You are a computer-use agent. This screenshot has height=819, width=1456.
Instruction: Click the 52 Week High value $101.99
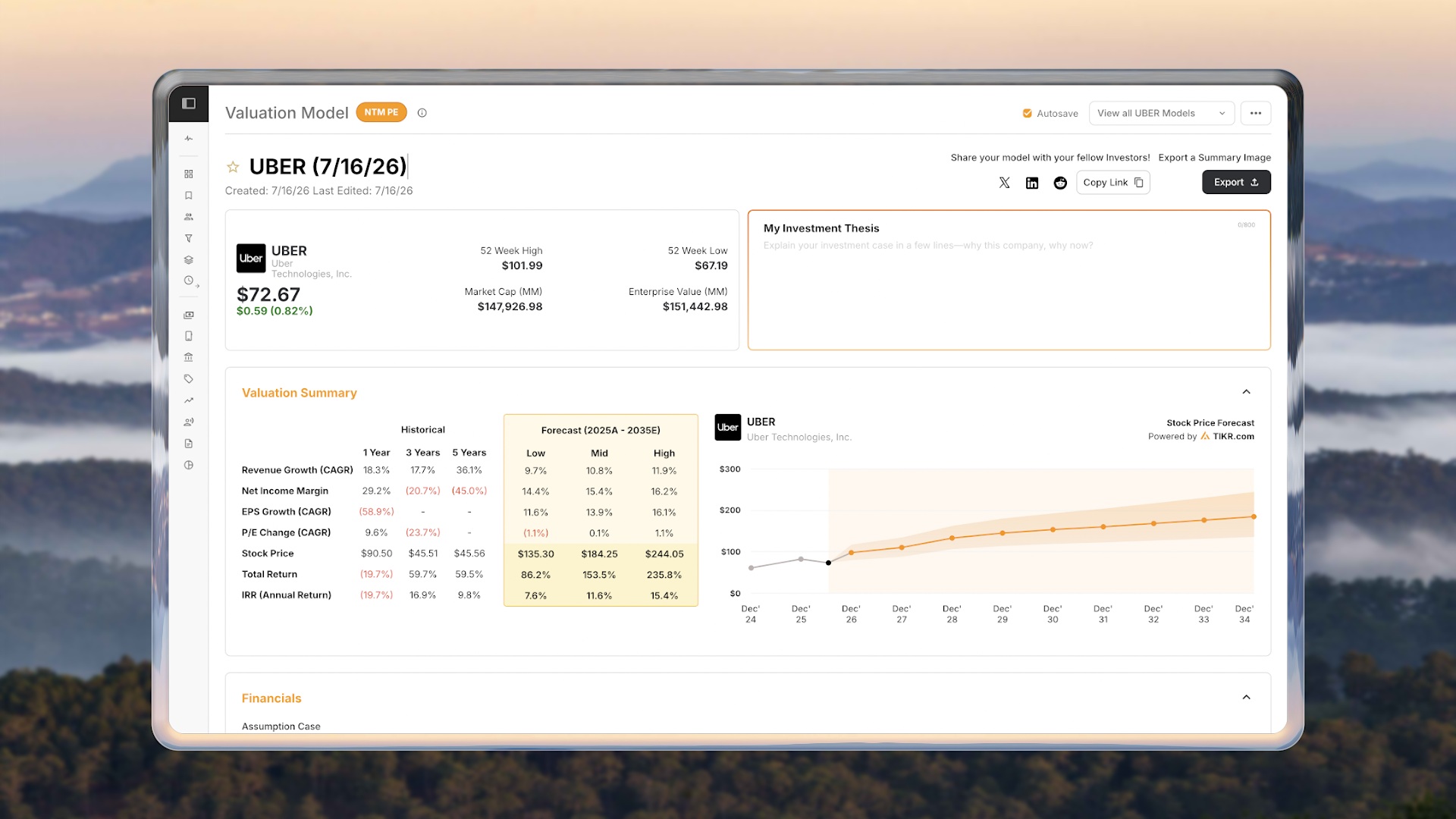point(522,266)
